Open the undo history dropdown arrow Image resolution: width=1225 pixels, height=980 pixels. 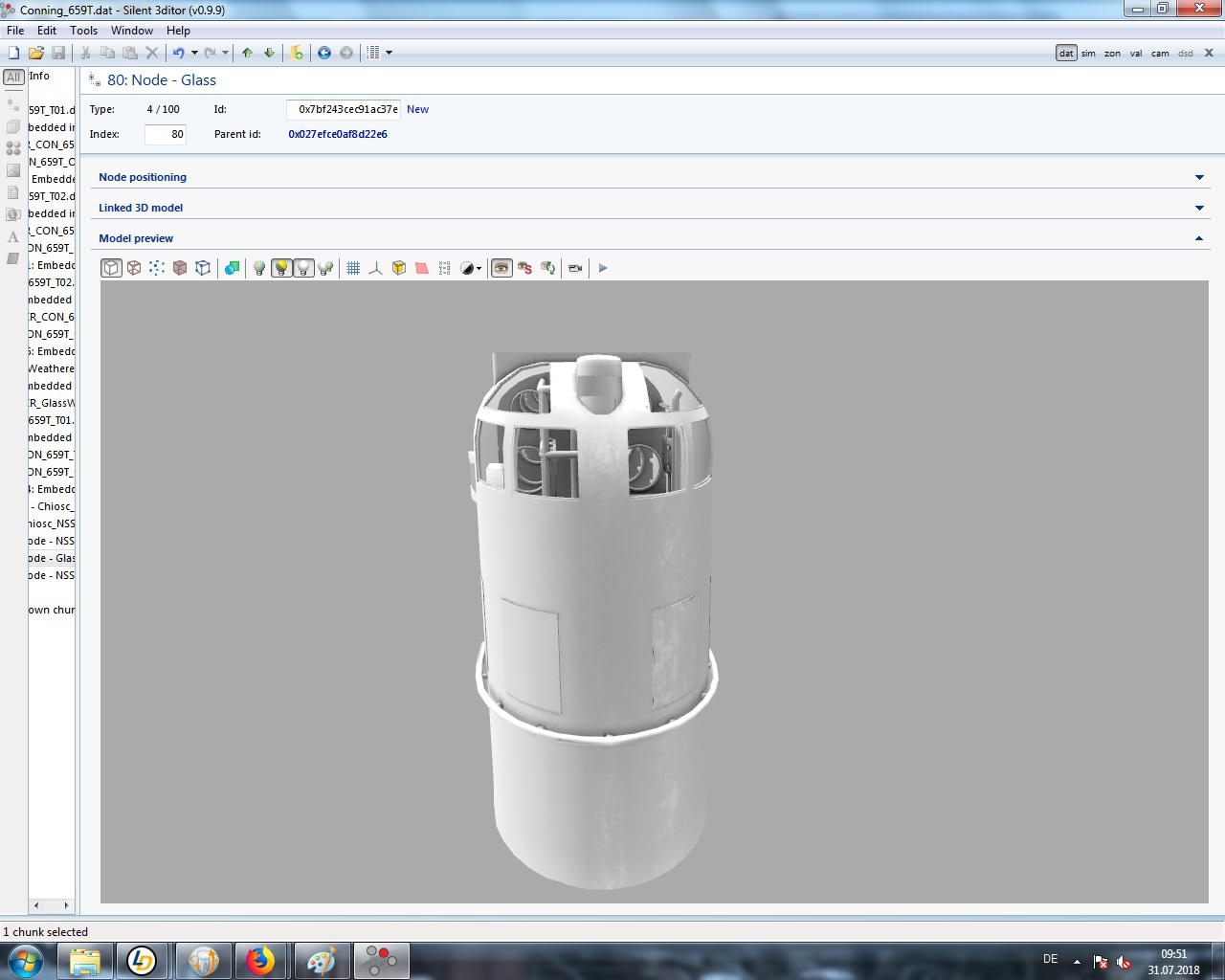click(194, 53)
